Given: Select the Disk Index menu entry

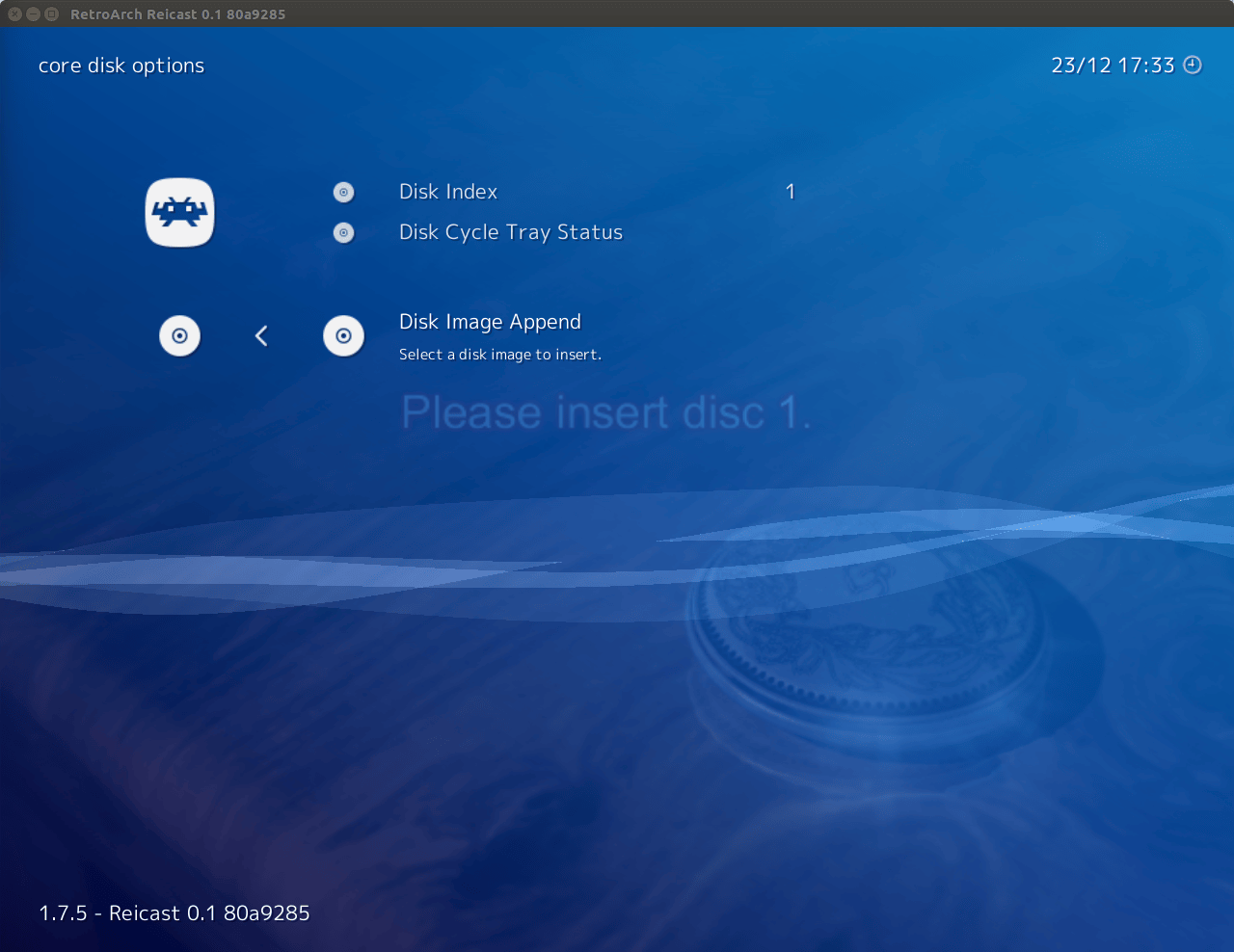Looking at the screenshot, I should [448, 192].
